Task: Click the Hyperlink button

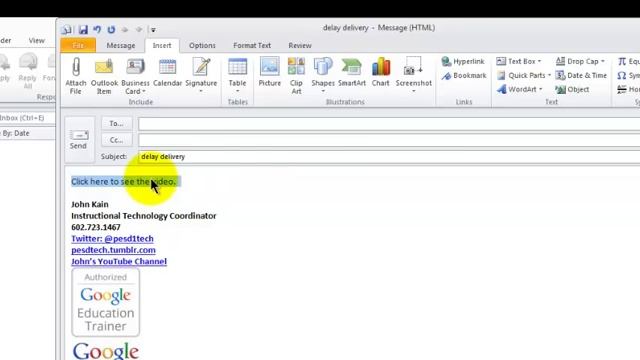Action: [x=463, y=62]
